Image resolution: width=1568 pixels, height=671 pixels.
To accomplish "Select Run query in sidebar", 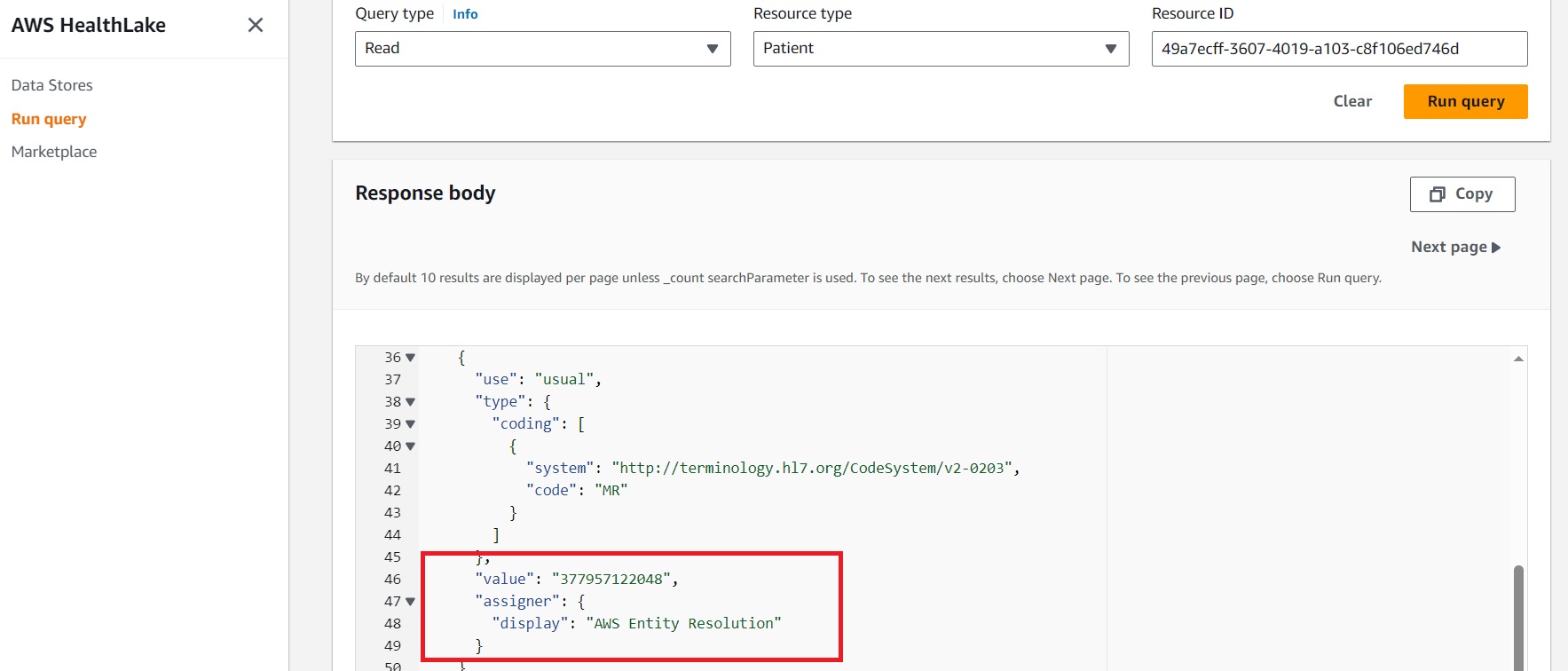I will click(49, 119).
